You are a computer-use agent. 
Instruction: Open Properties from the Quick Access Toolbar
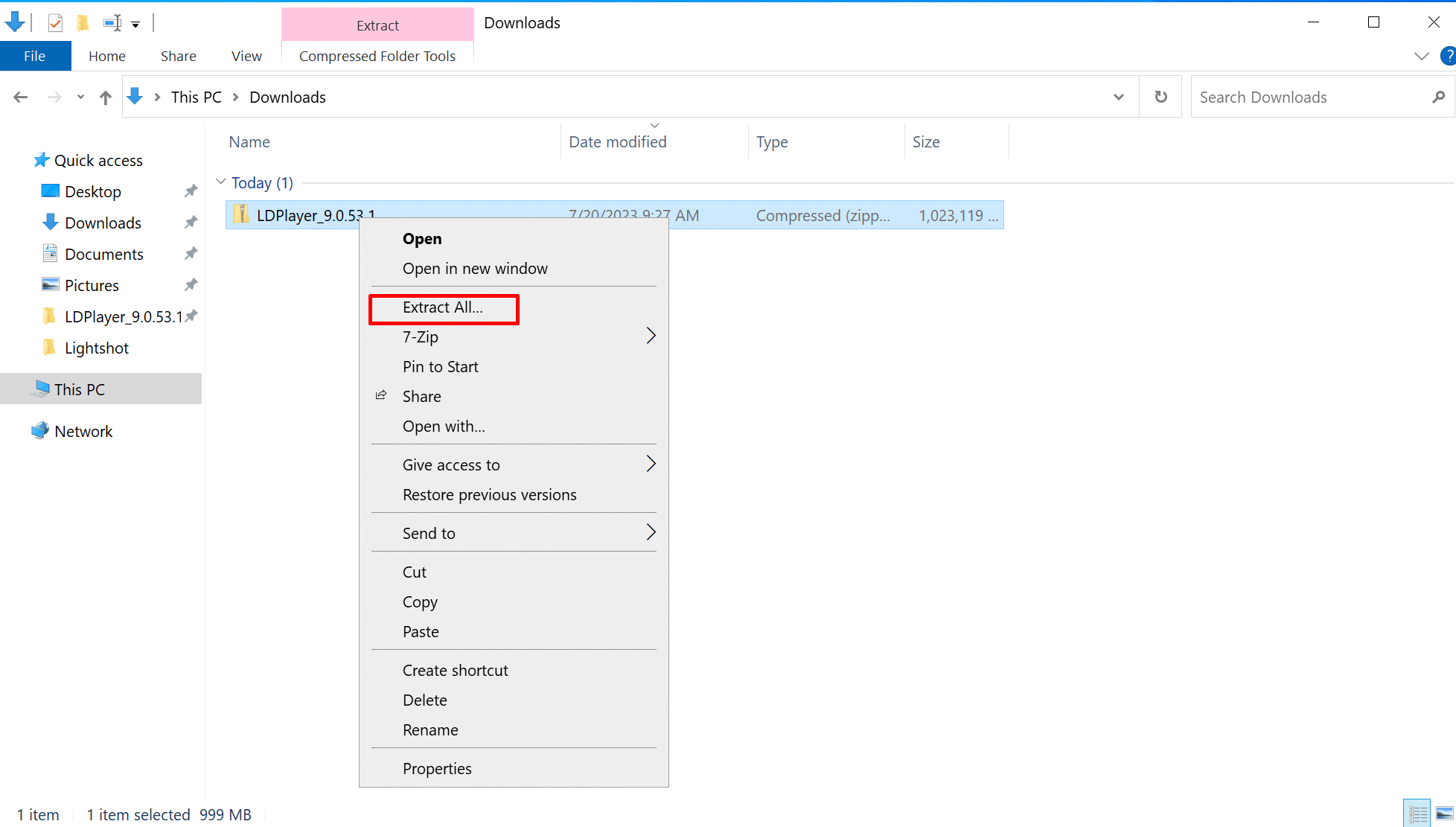click(56, 23)
